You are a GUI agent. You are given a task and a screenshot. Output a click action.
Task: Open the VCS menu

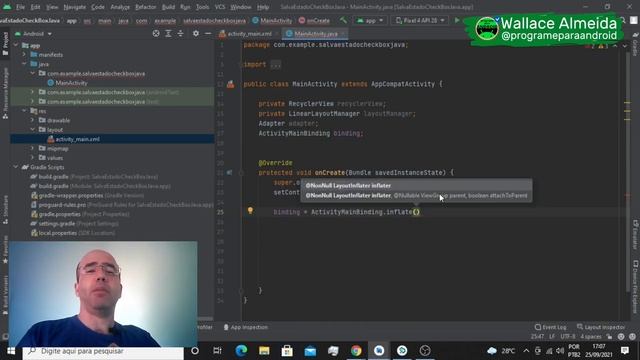[x=220, y=7]
